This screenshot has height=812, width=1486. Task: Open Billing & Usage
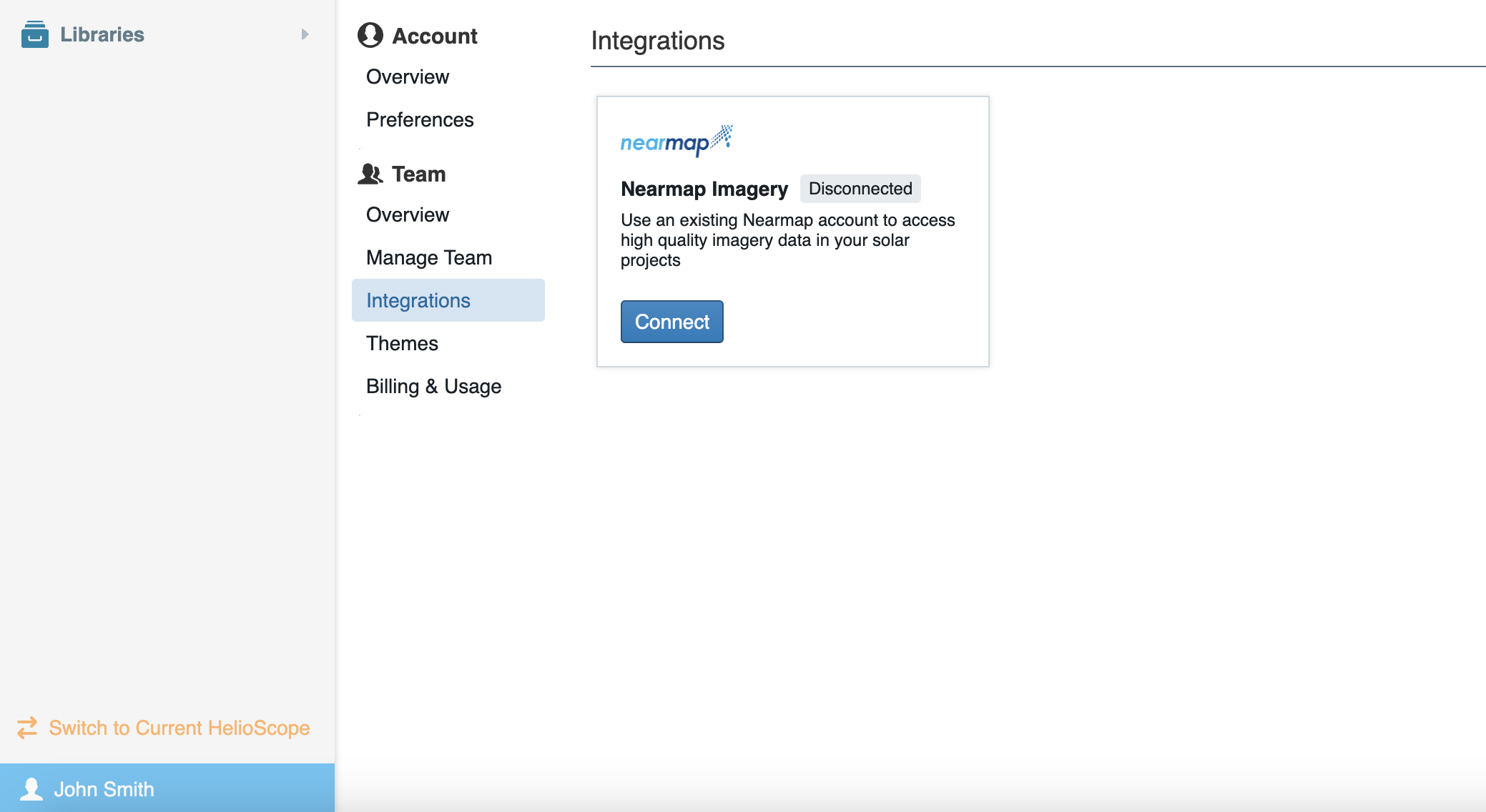[433, 386]
